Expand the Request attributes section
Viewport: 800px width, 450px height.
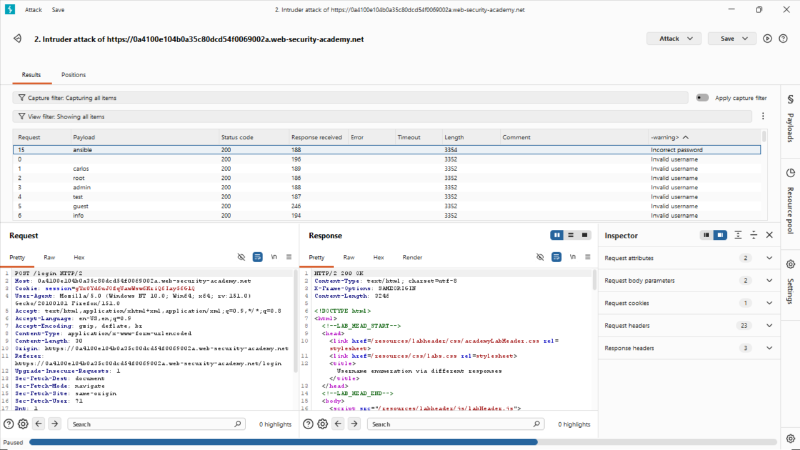coord(689,258)
